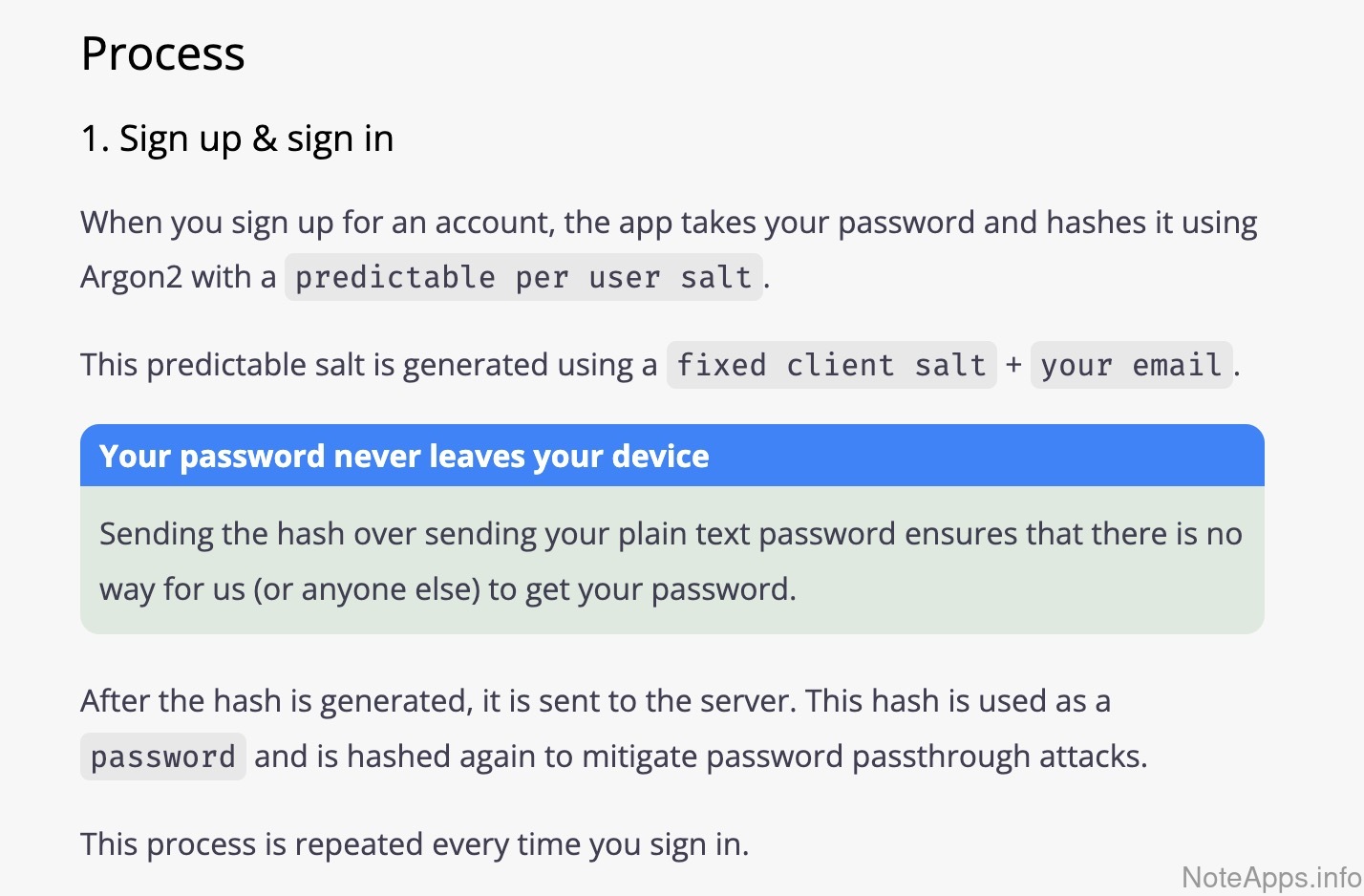Select the "fixed client salt" code chip
Viewport: 1364px width, 896px height.
pos(831,365)
